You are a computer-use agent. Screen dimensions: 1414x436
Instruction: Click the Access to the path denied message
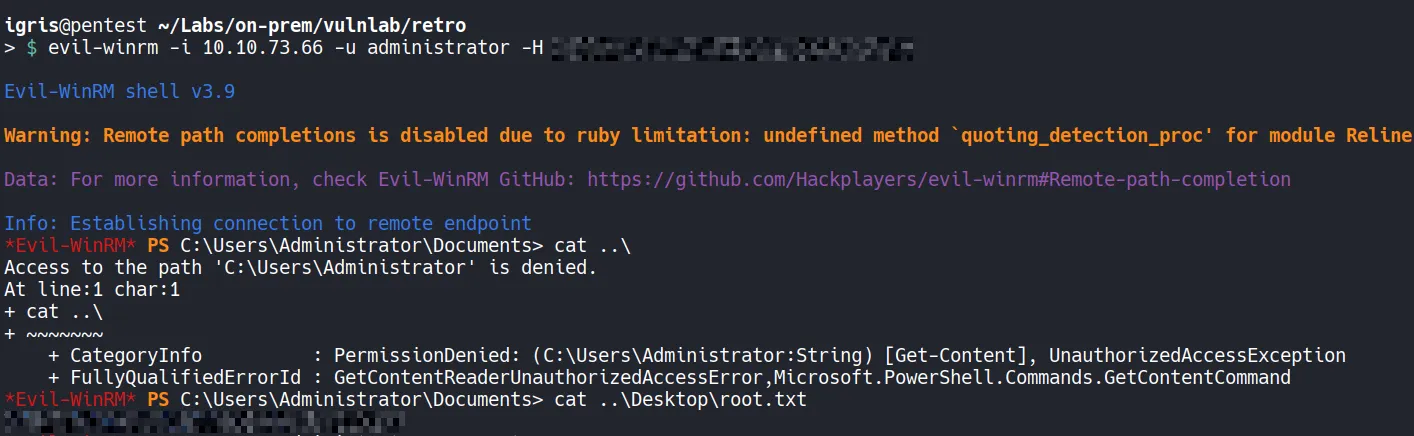[x=300, y=268]
